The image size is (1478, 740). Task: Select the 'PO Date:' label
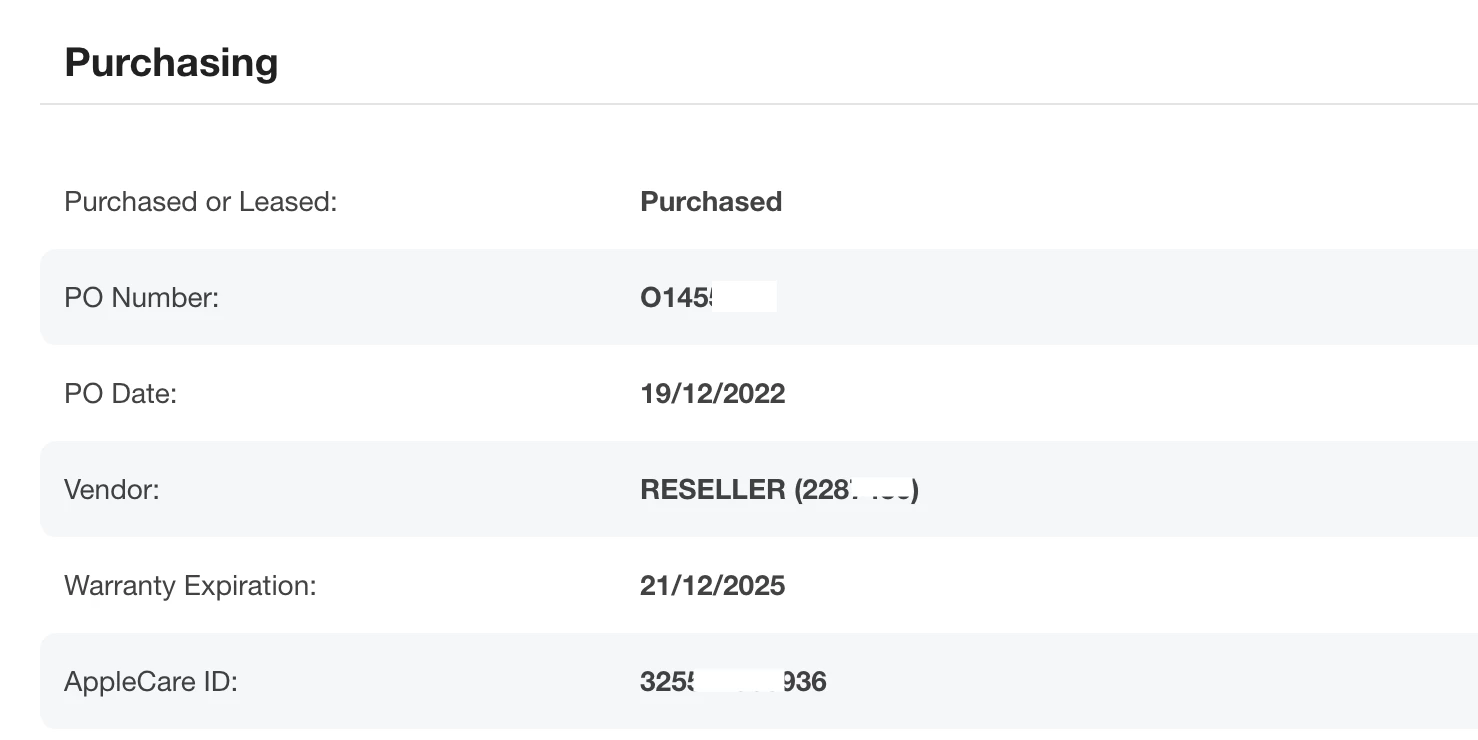[120, 393]
